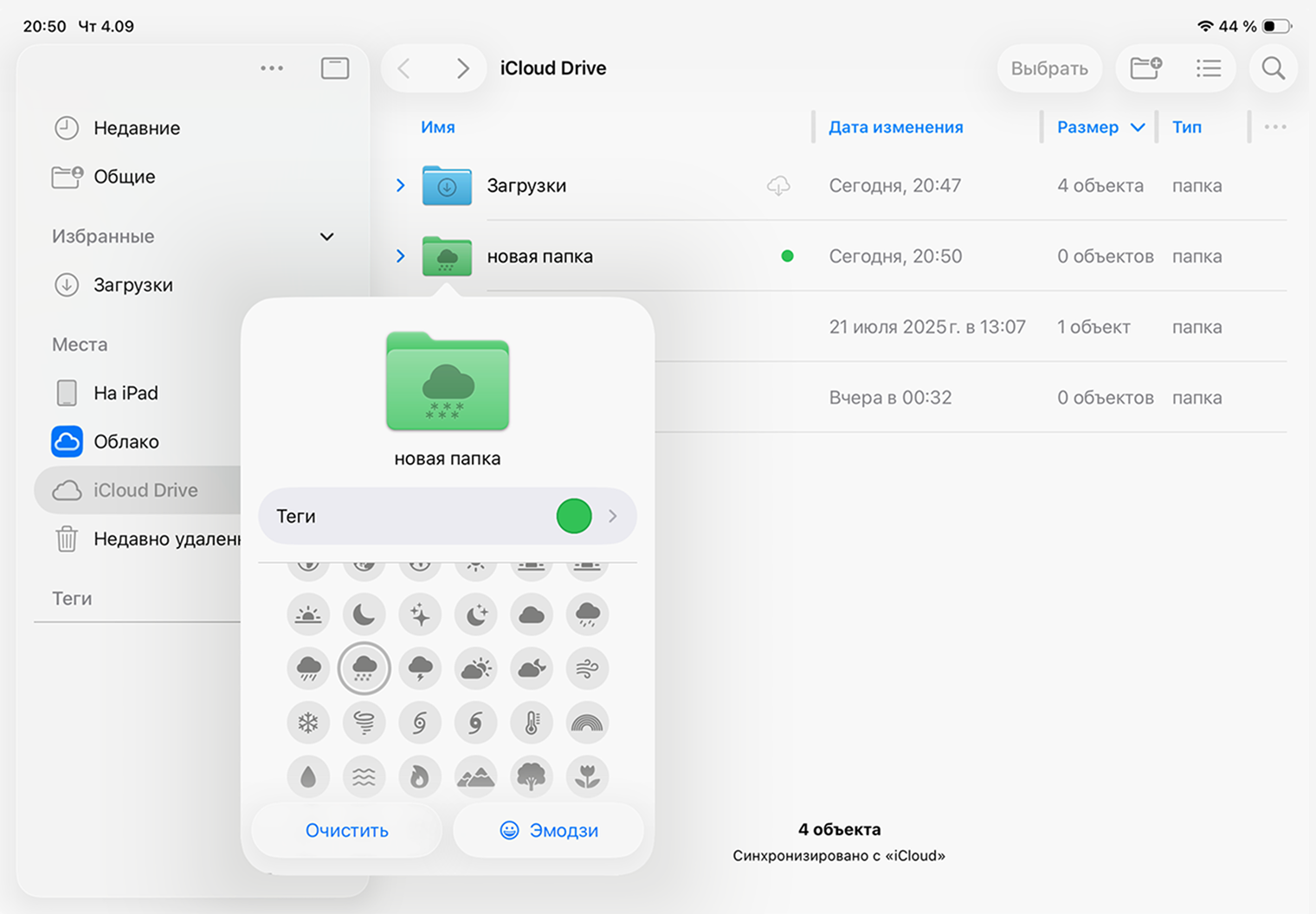1316x914 pixels.
Task: Download Загрузки via the cloud icon
Action: click(778, 185)
